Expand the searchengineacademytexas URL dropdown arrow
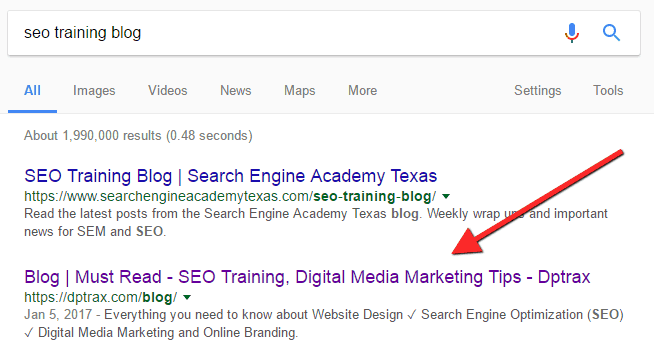654x361 pixels. 446,196
